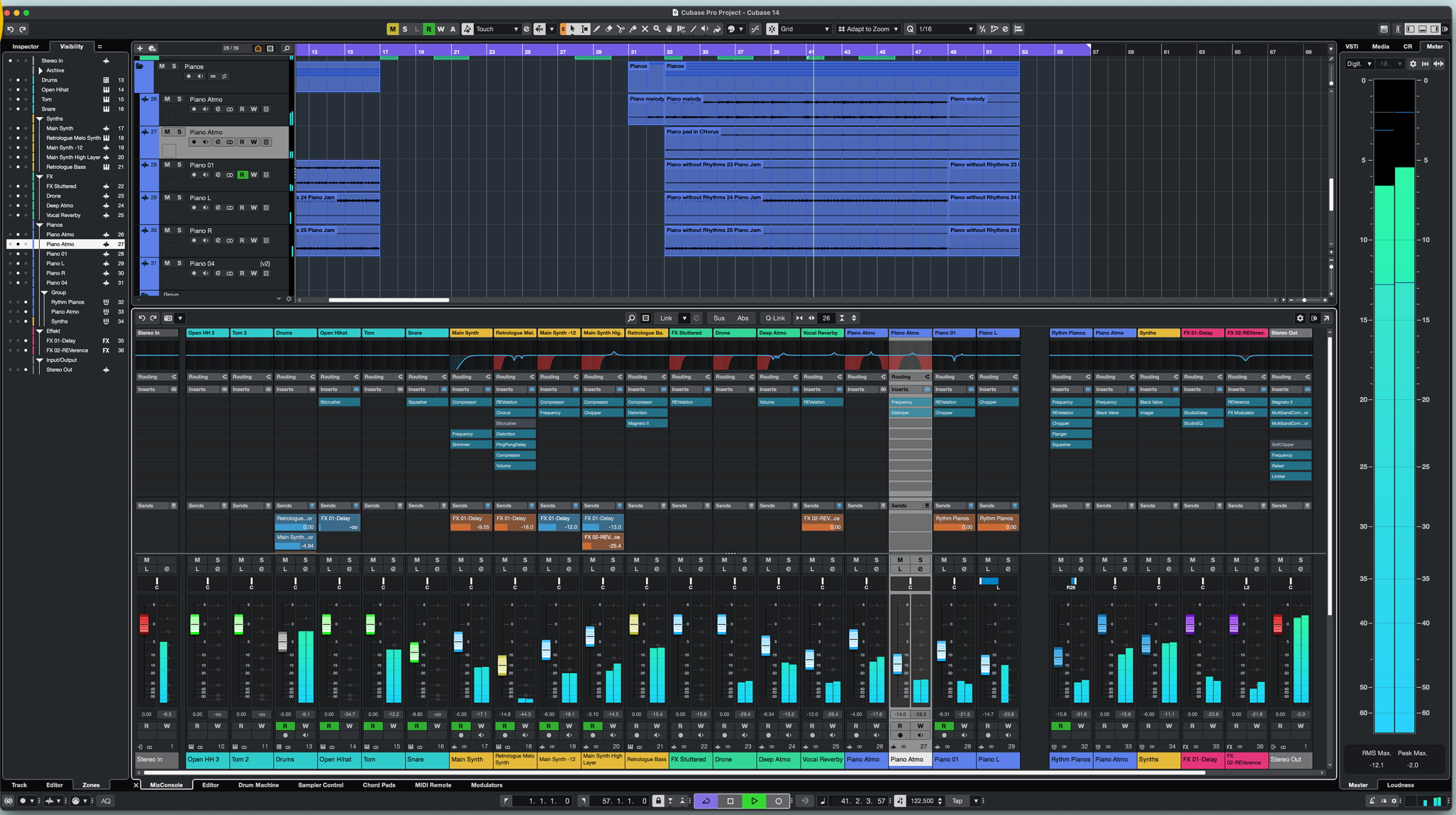Switch to the Inspector tab

(26, 47)
